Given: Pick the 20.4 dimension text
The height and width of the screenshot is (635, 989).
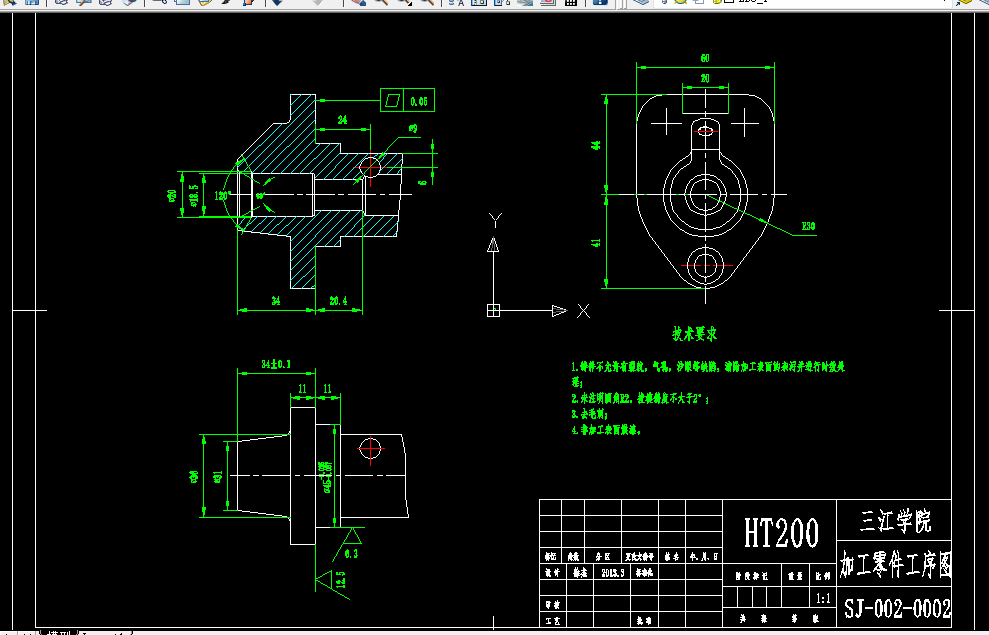Looking at the screenshot, I should [338, 301].
